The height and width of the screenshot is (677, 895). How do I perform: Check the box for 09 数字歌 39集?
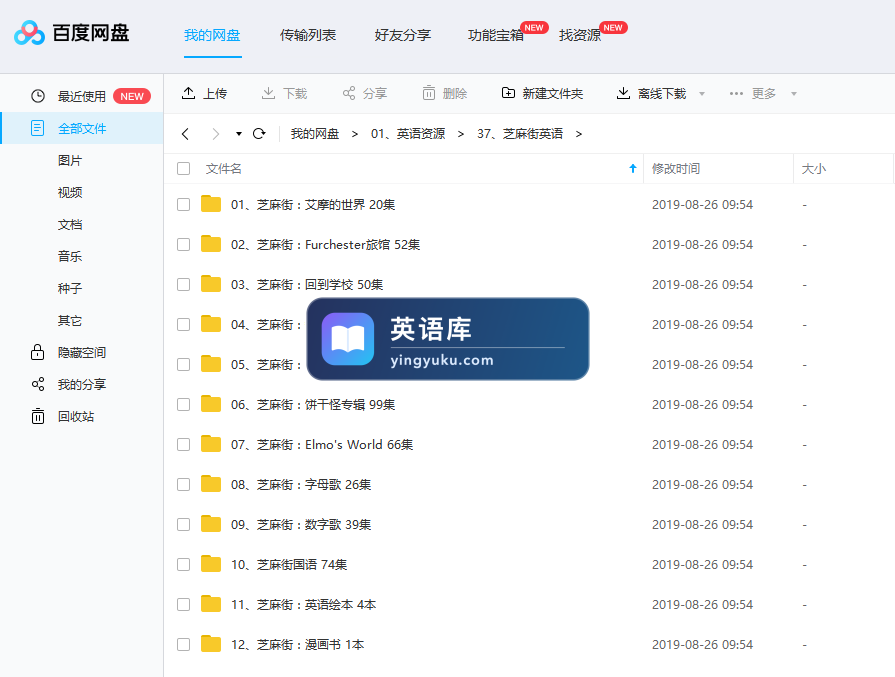tap(183, 524)
